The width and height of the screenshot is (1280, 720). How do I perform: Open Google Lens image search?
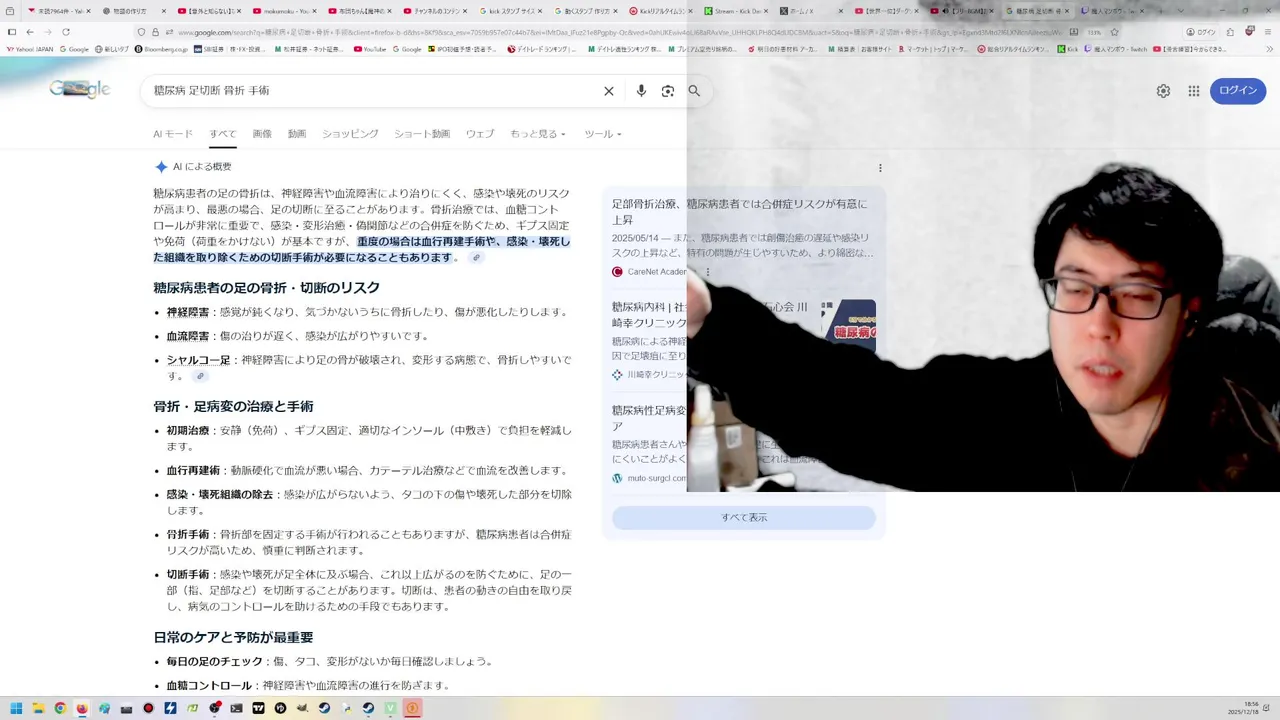668,91
